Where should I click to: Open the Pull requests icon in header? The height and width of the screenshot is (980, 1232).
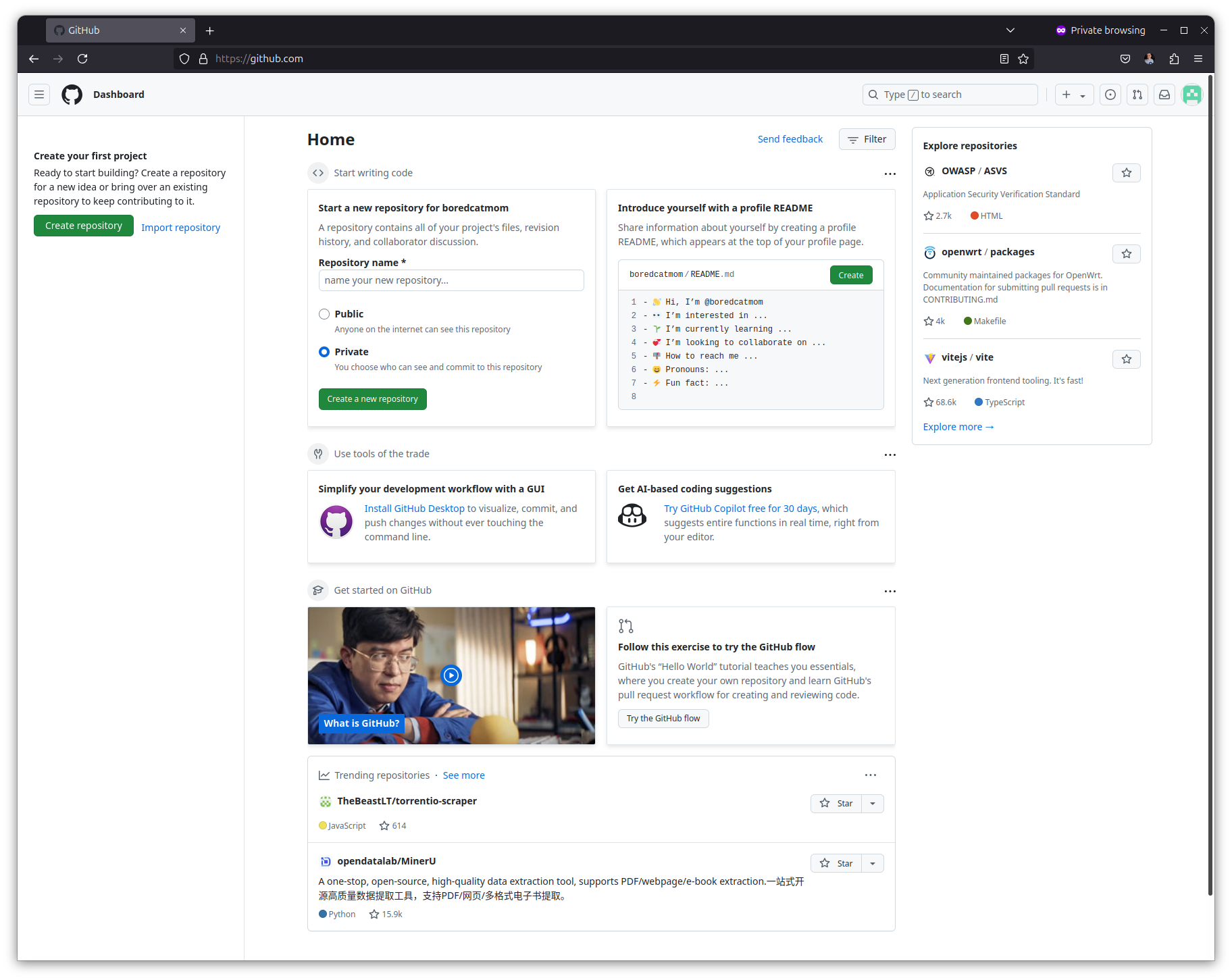pos(1137,95)
